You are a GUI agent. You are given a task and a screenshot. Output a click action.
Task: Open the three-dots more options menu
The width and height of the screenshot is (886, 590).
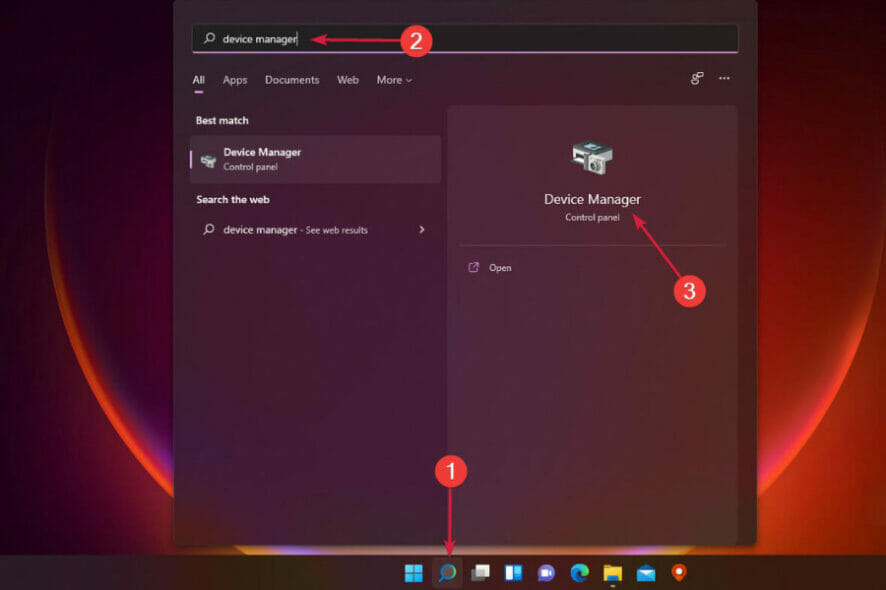click(x=724, y=79)
